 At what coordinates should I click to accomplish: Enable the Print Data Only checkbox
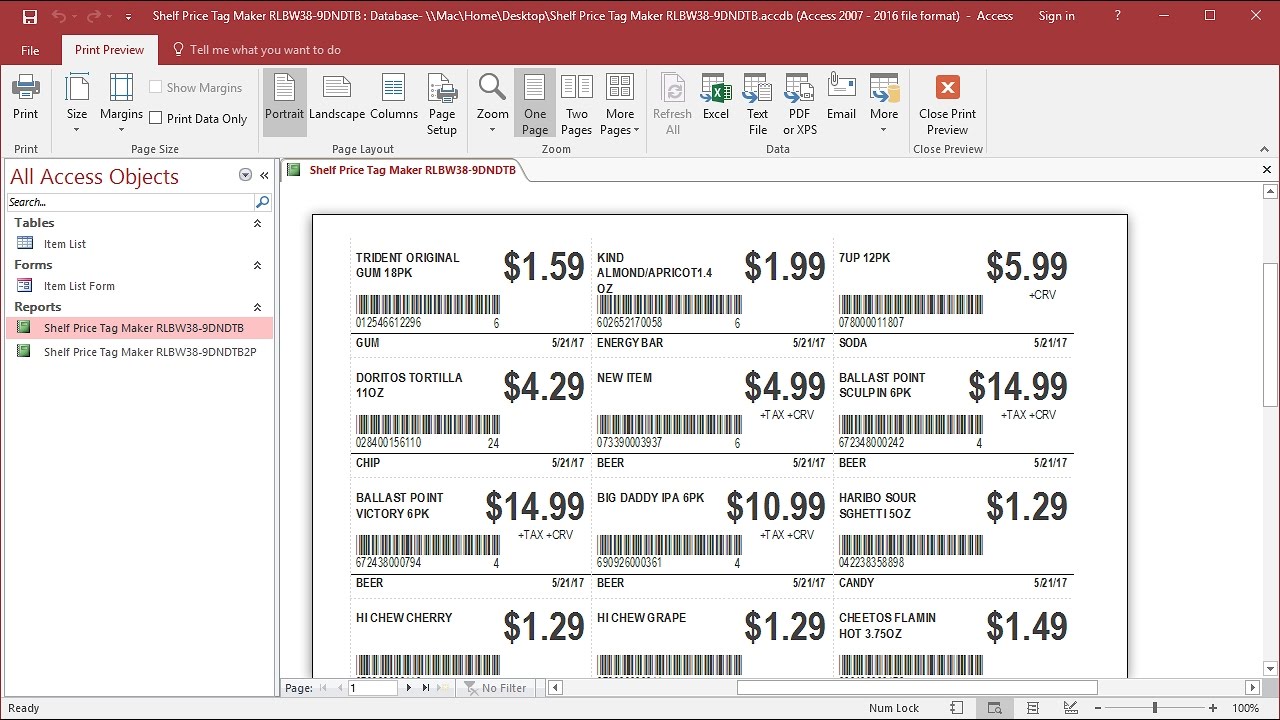156,118
